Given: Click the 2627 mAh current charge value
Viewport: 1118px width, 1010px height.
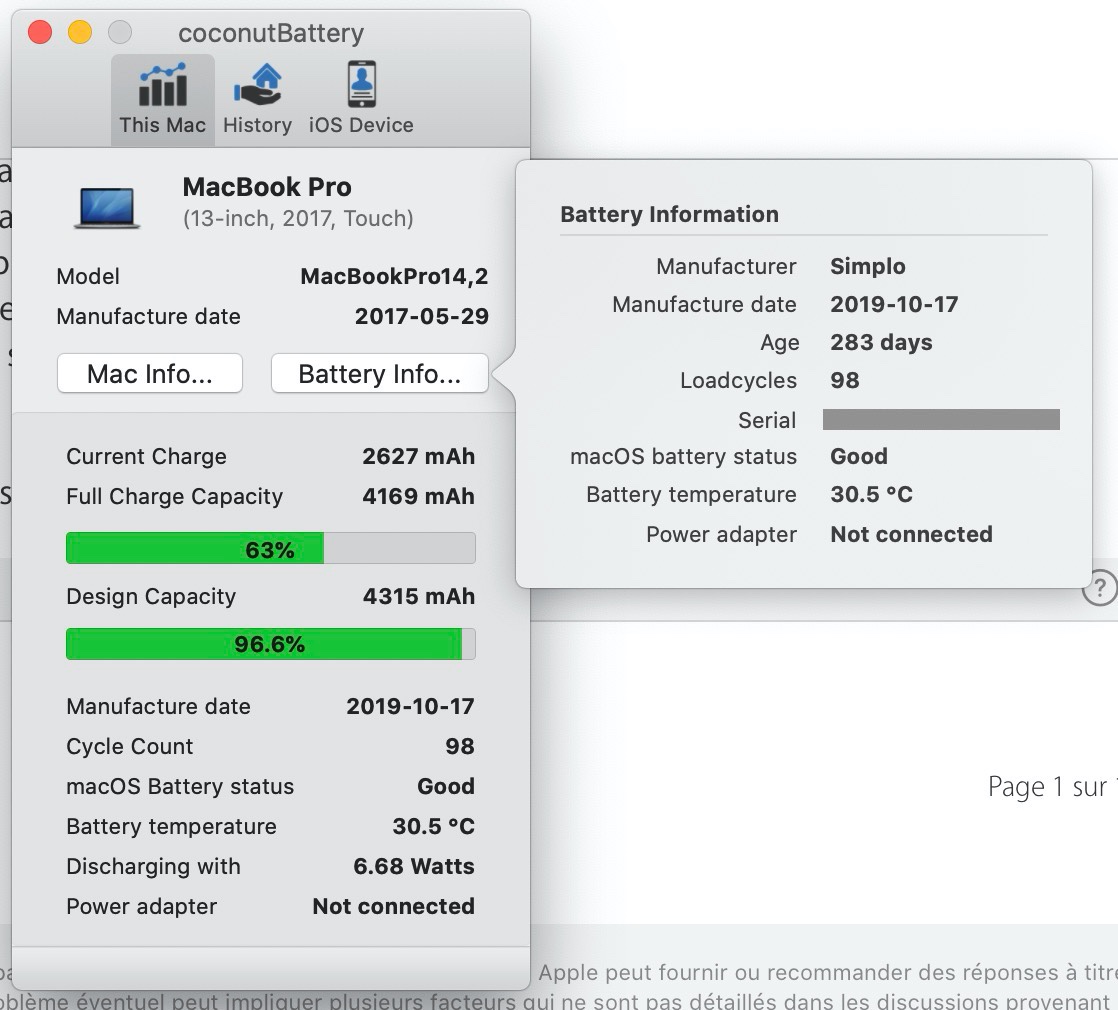Looking at the screenshot, I should [x=419, y=456].
